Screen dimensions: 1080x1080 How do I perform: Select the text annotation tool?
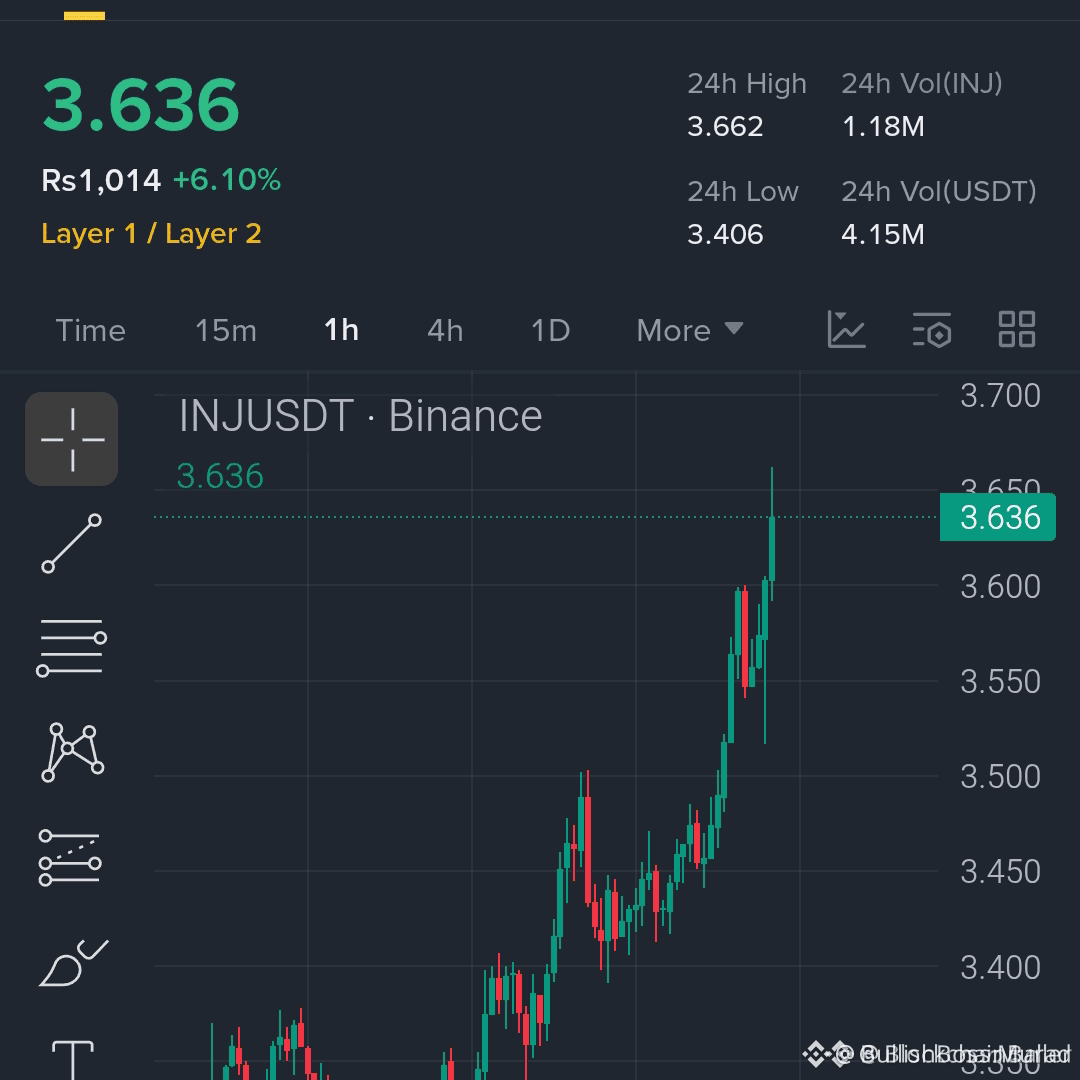pyautogui.click(x=72, y=1059)
